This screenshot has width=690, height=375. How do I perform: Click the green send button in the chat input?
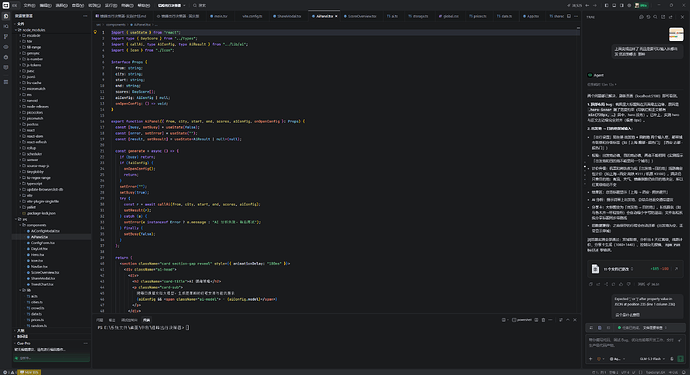point(681,359)
